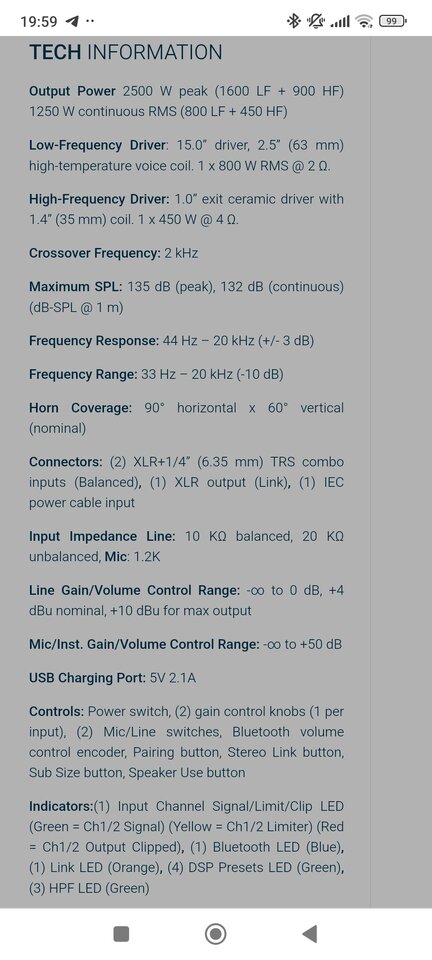The image size is (432, 960).
Task: Tap the Controls specification label
Action: click(x=56, y=711)
